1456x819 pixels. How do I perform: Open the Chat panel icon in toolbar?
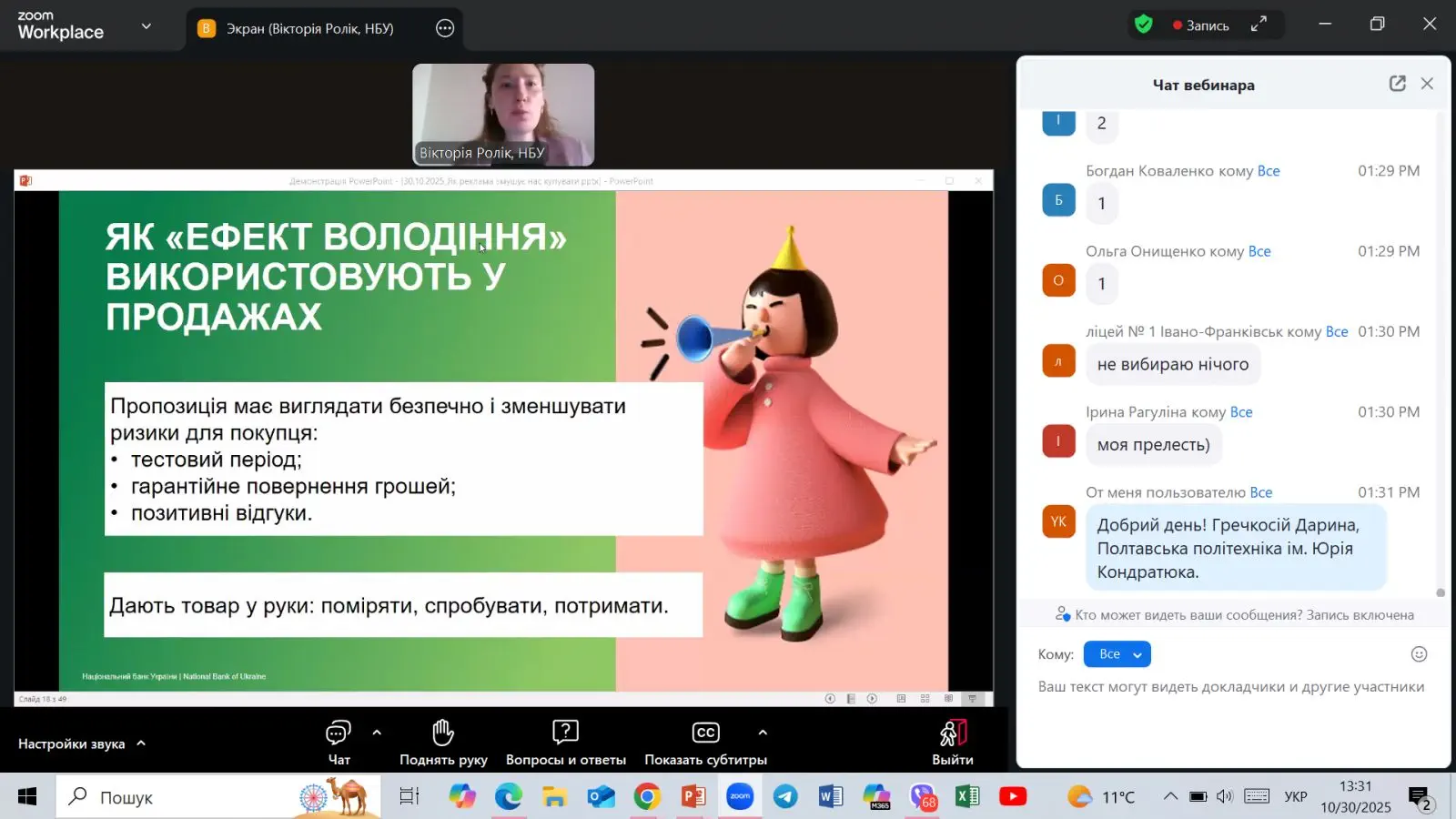[339, 733]
